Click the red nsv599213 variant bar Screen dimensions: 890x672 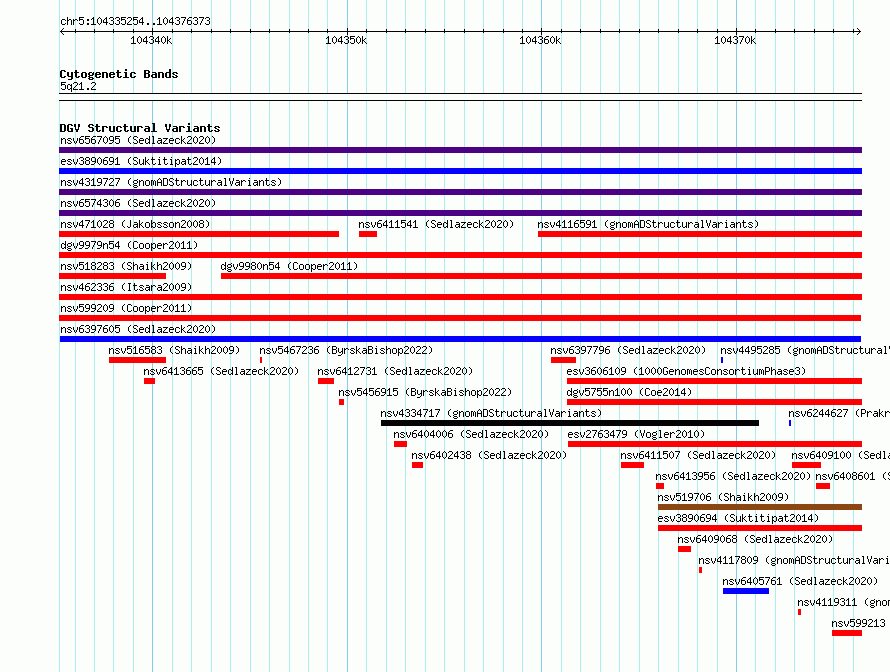[847, 633]
